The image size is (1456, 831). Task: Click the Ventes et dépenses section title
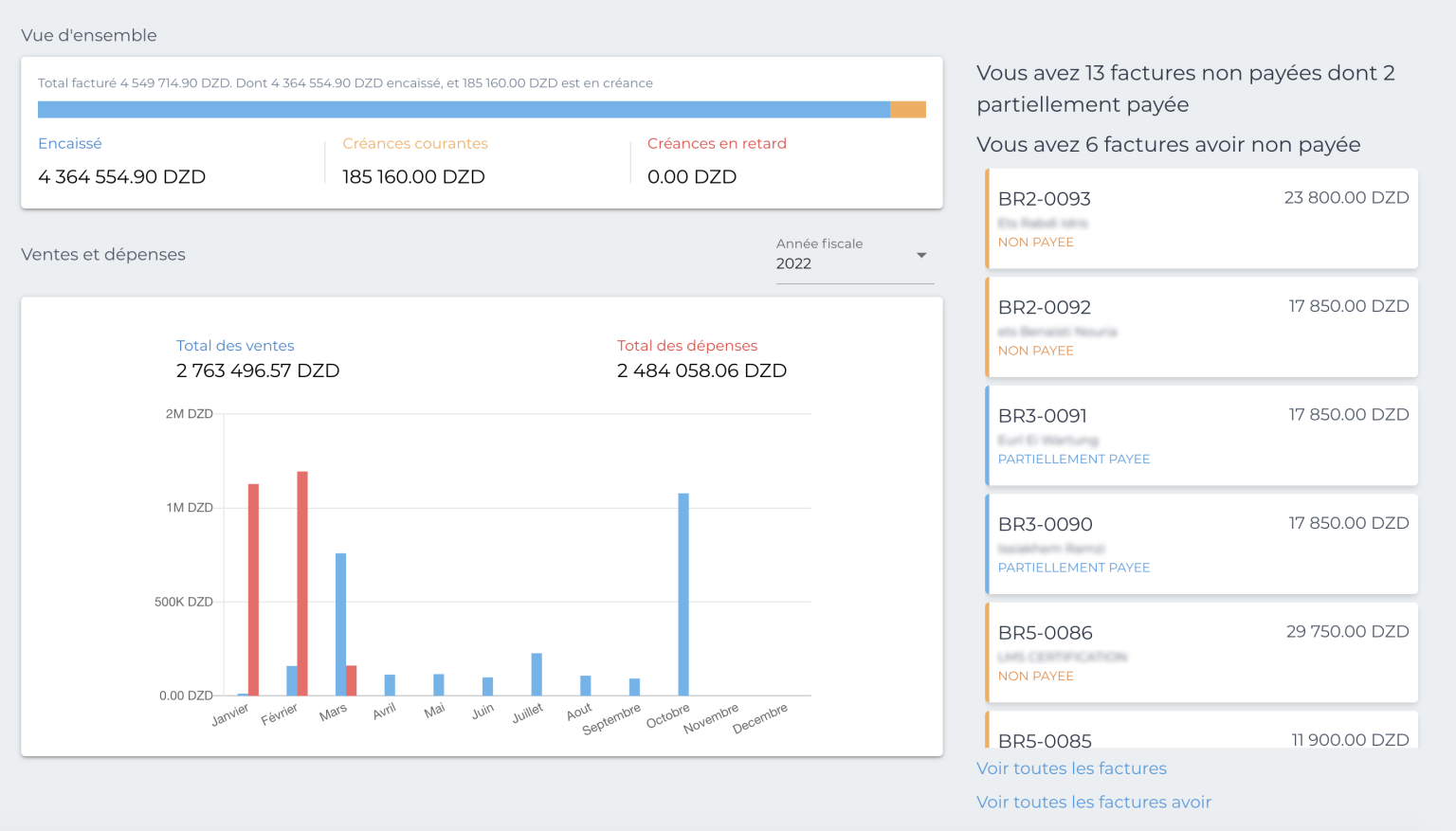[x=103, y=254]
